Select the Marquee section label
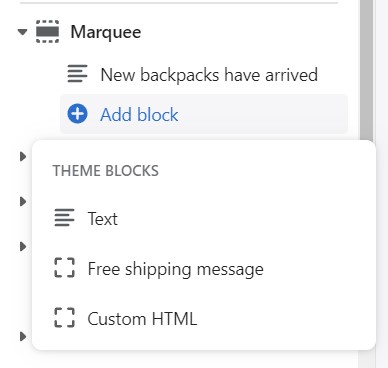Viewport: 388px width, 368px height. pos(106,32)
